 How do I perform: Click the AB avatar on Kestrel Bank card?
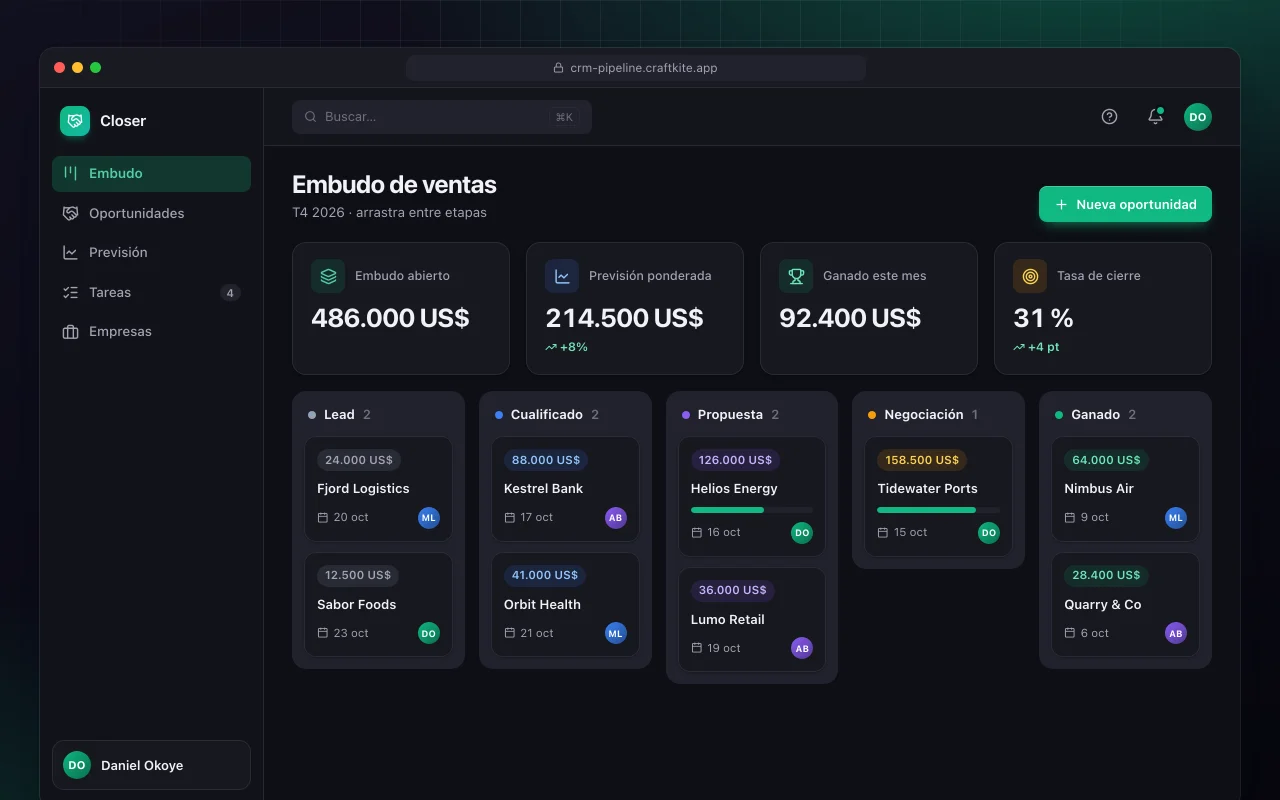[616, 518]
